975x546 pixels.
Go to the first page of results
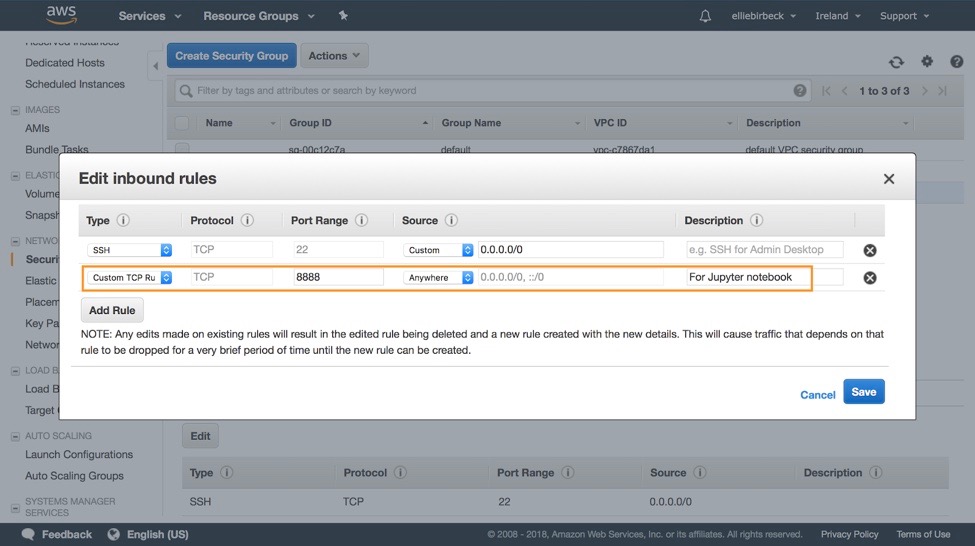pos(826,91)
